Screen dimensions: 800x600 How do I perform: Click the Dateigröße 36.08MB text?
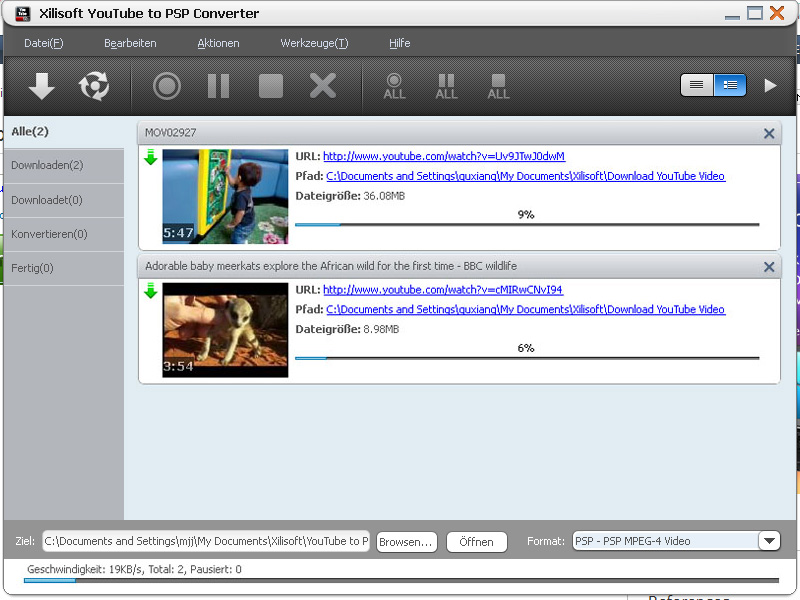point(350,196)
